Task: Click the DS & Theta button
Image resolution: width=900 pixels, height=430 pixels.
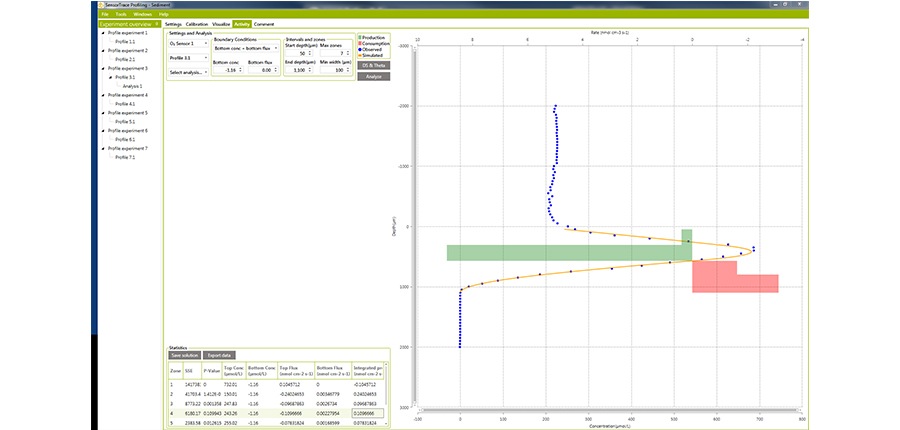Action: click(374, 65)
